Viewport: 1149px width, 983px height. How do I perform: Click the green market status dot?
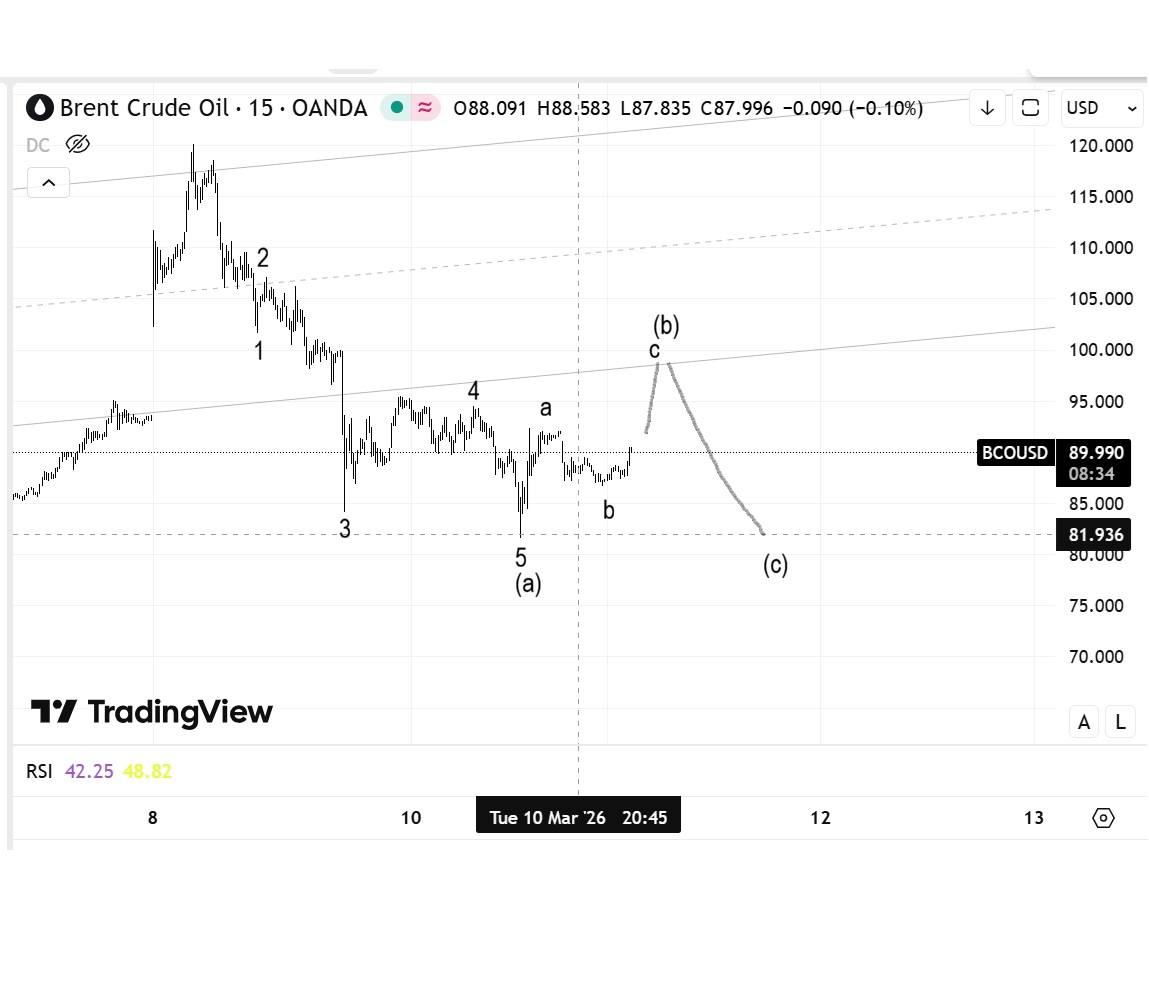tap(398, 108)
